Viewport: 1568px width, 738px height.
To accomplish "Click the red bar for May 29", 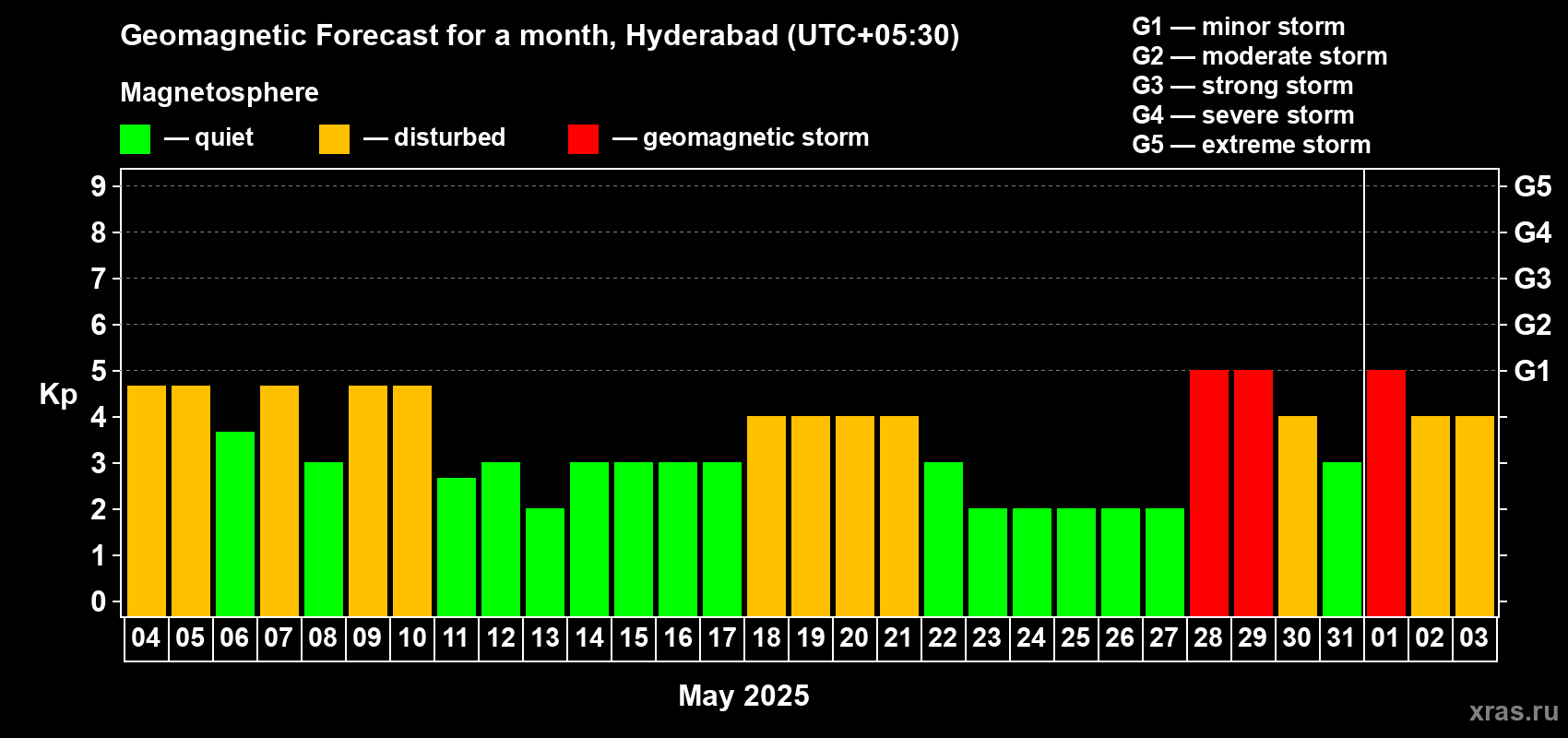I will (x=1253, y=494).
